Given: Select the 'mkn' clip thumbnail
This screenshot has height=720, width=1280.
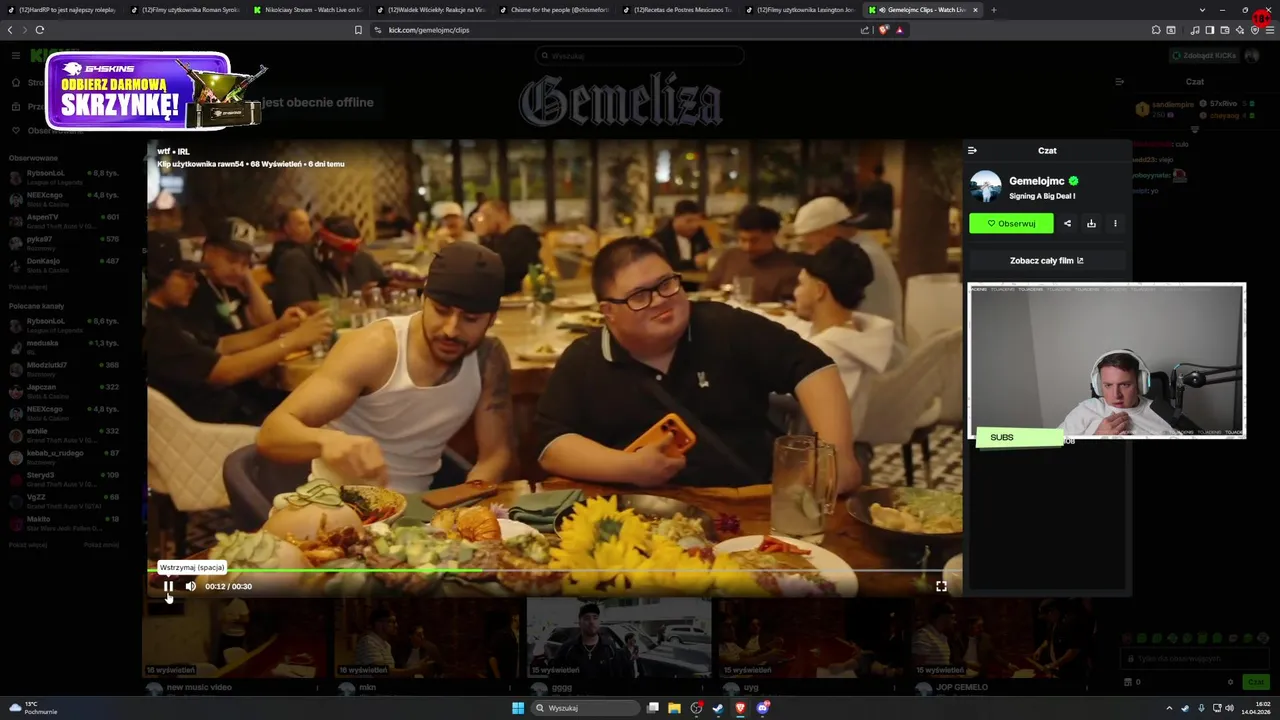Looking at the screenshot, I should click(427, 639).
